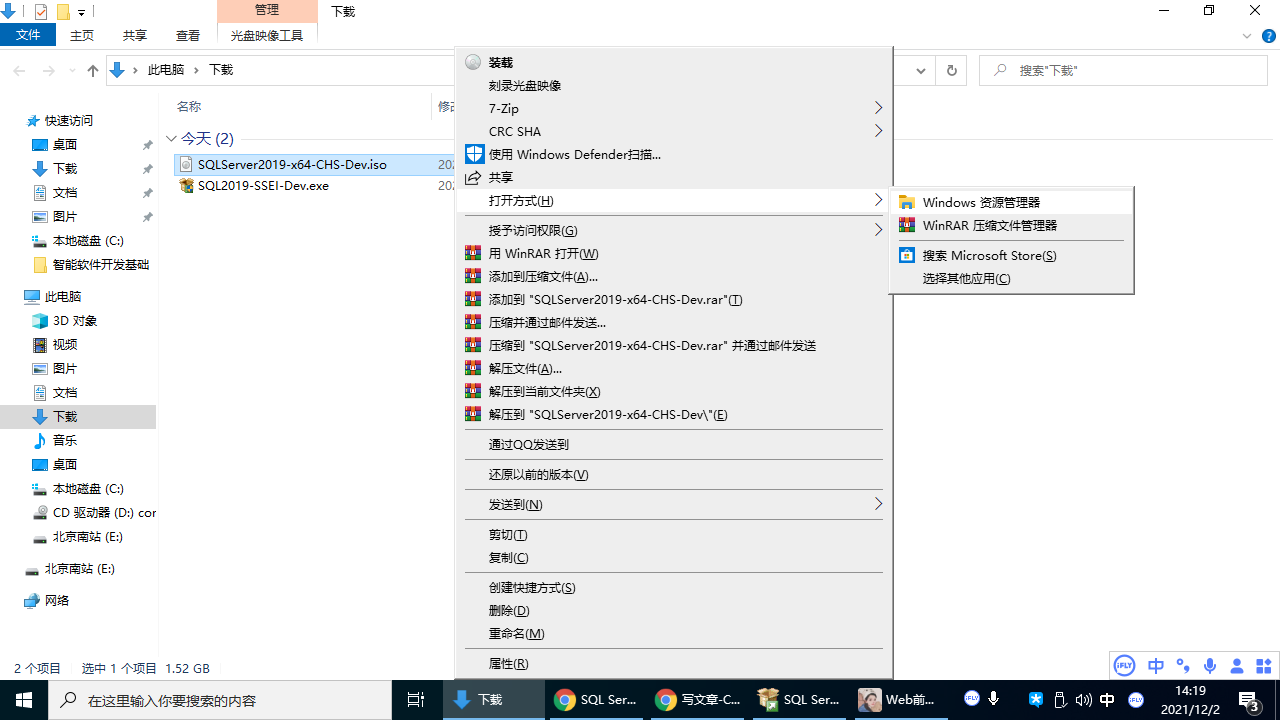Screen dimensions: 1280x720
Task: Choose 刻录光盘映像 from context menu
Action: [674, 85]
